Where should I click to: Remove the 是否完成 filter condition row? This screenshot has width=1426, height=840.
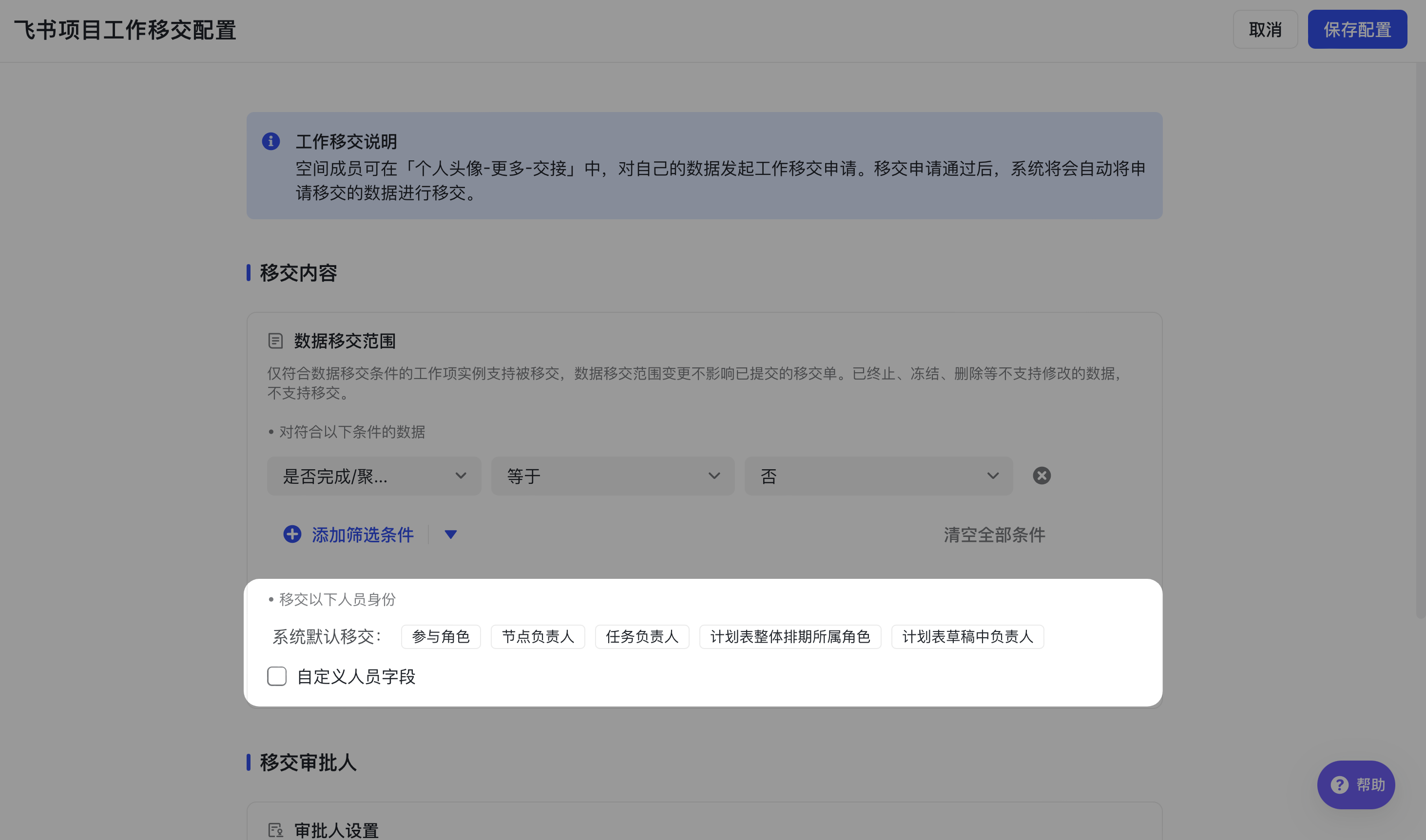(1041, 476)
